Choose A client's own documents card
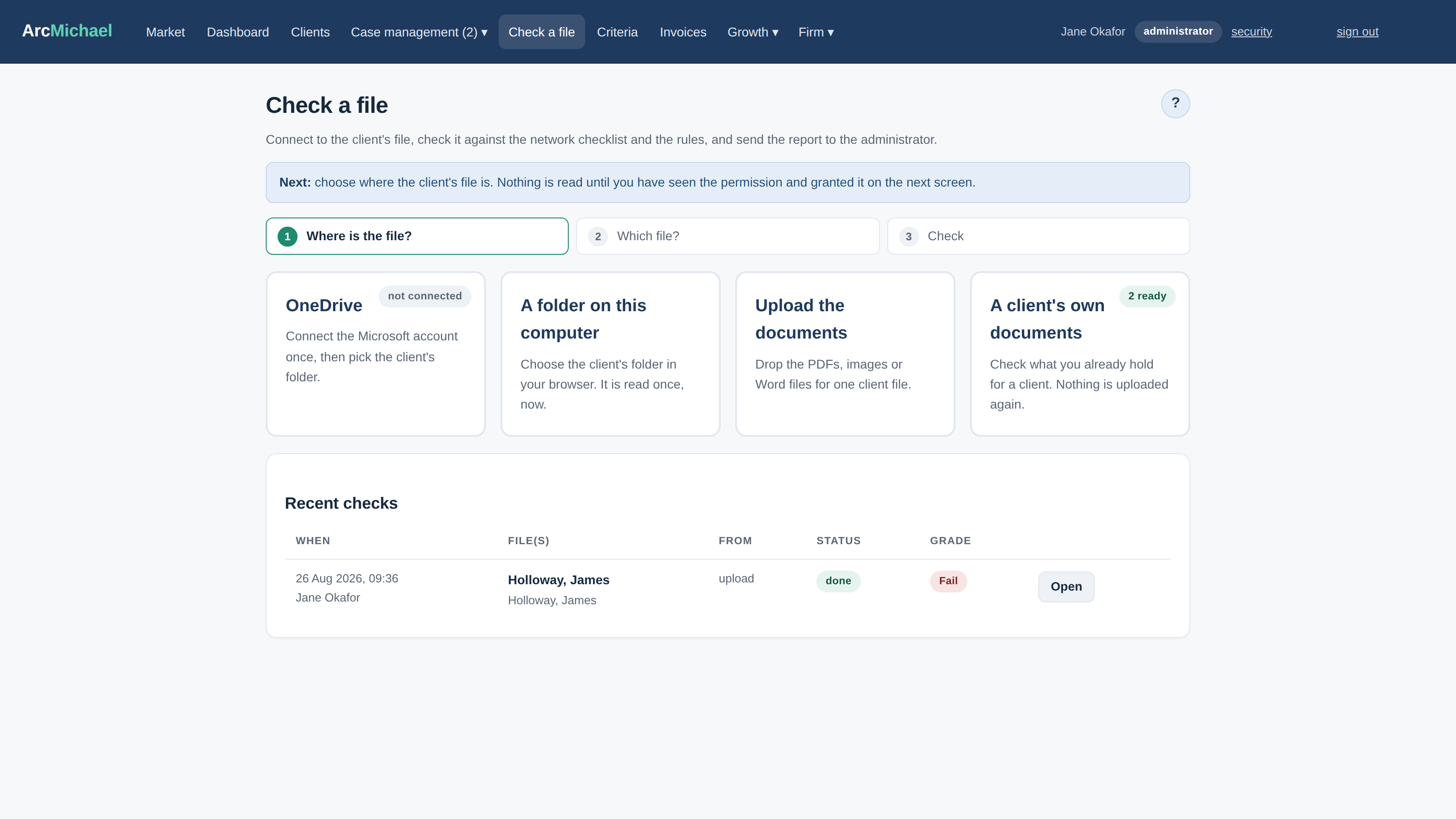This screenshot has height=819, width=1456. coord(1080,354)
